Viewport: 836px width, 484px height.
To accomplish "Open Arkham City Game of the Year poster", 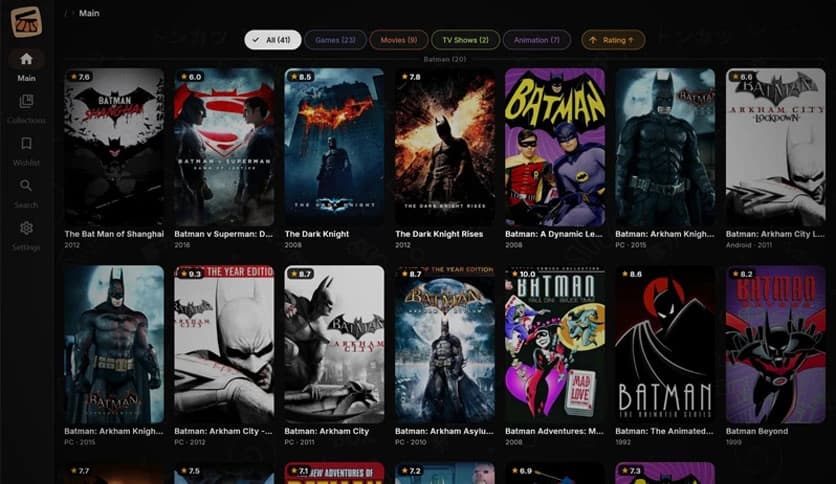I will pyautogui.click(x=224, y=344).
